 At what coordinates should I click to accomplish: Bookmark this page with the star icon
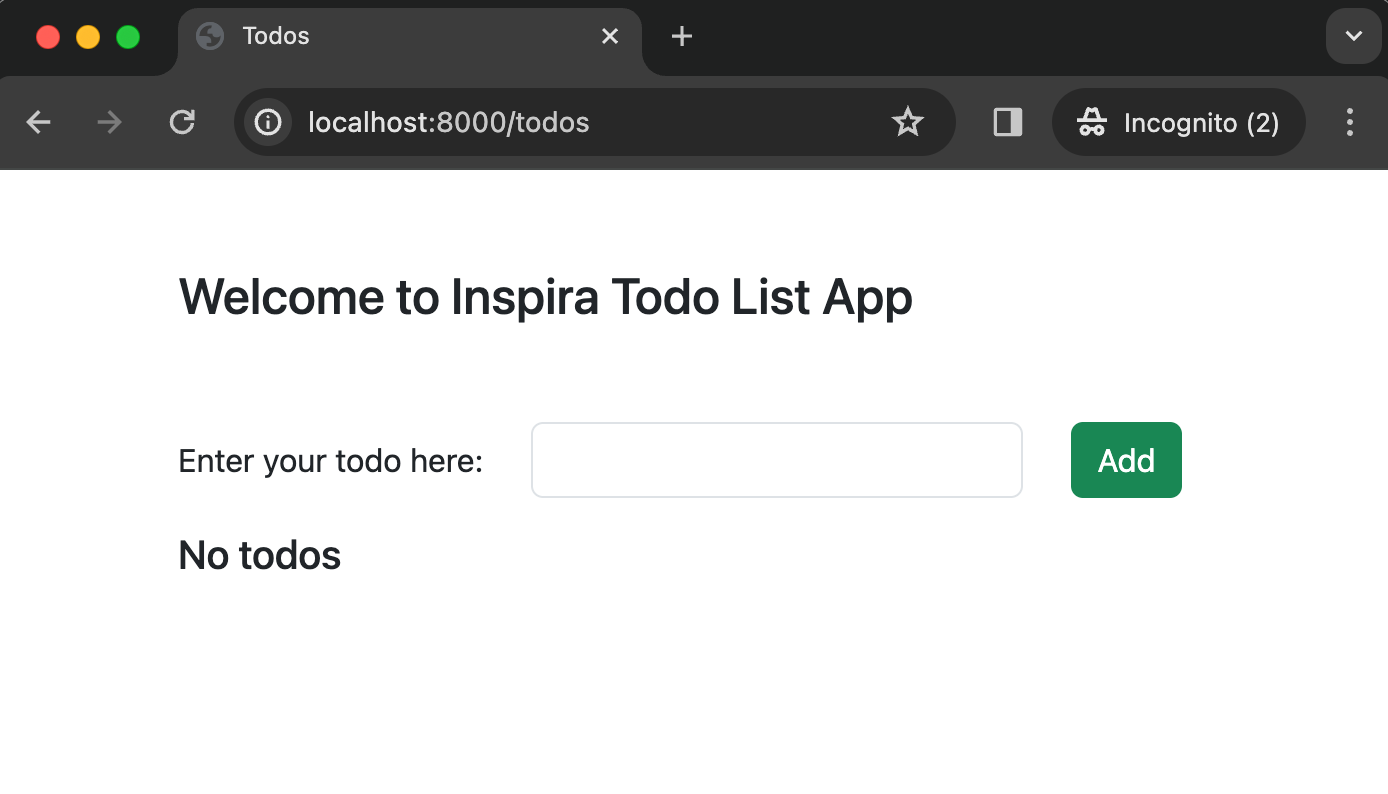click(x=907, y=122)
